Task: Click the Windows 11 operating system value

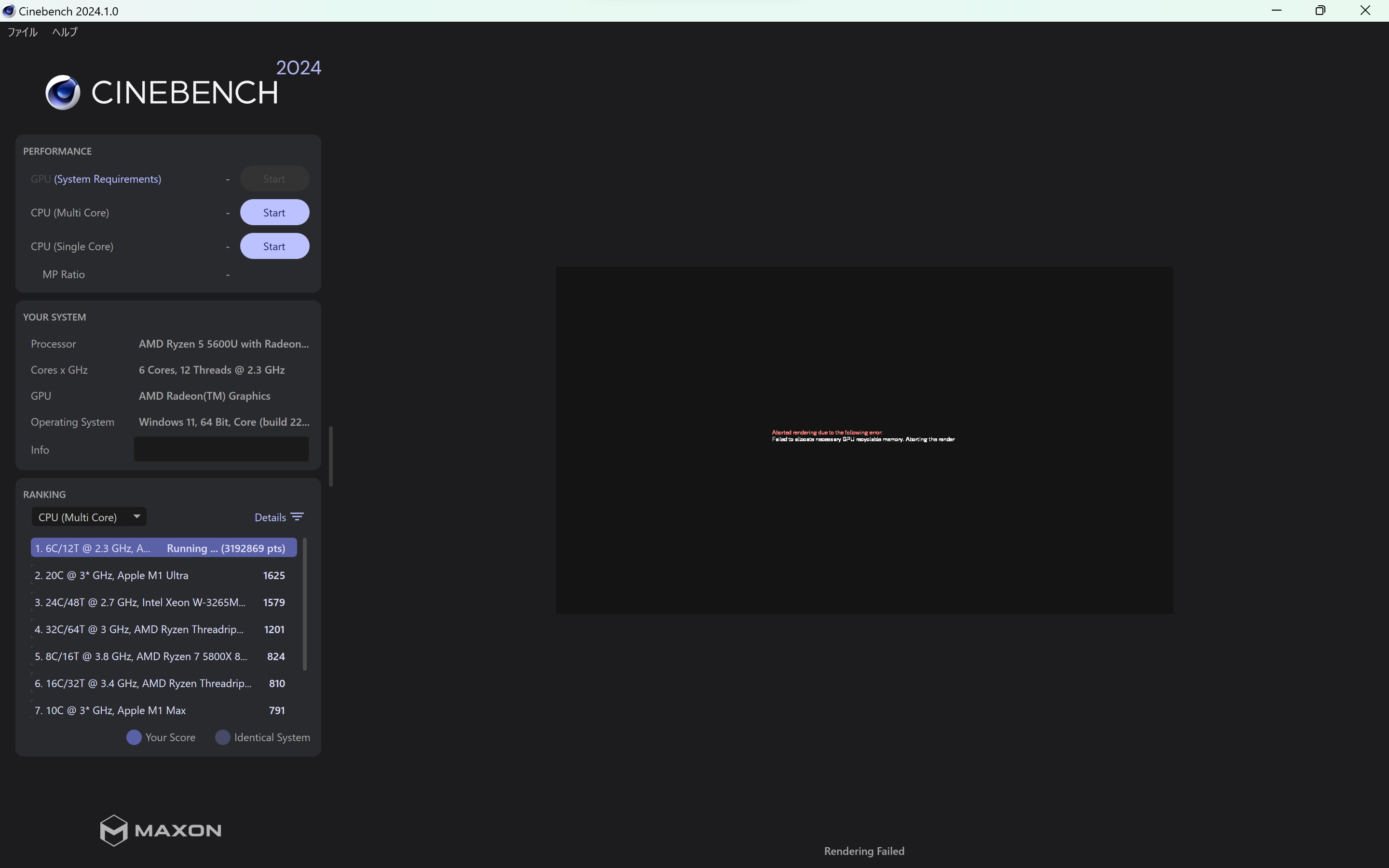Action: 224,422
